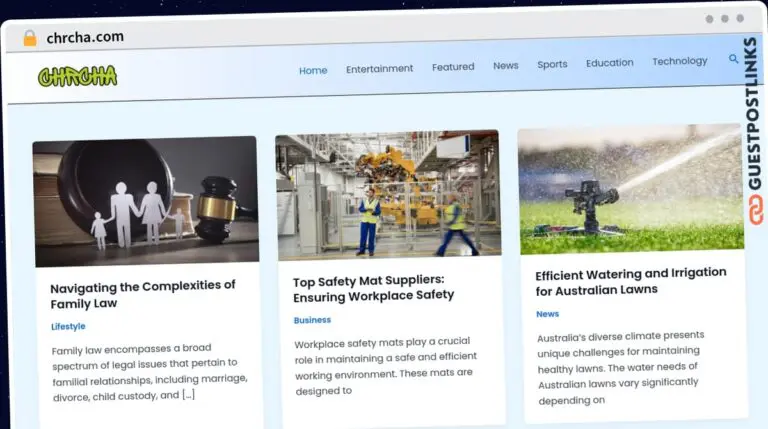Image resolution: width=768 pixels, height=429 pixels.
Task: Click the excerpt starting 'Australia's diverse climate'
Action: (x=620, y=368)
